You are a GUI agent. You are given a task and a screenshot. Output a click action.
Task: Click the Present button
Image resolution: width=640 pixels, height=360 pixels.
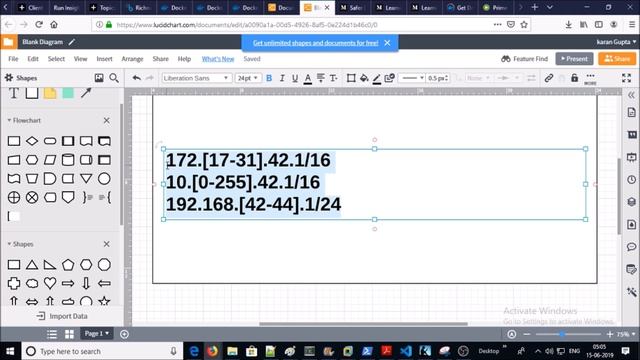(574, 59)
